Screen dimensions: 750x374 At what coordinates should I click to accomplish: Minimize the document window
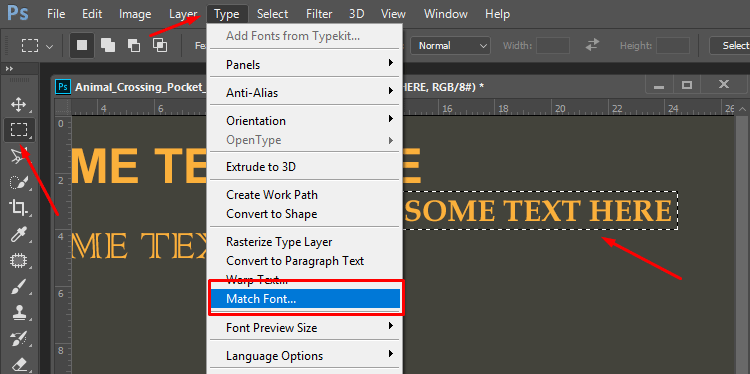(x=659, y=86)
